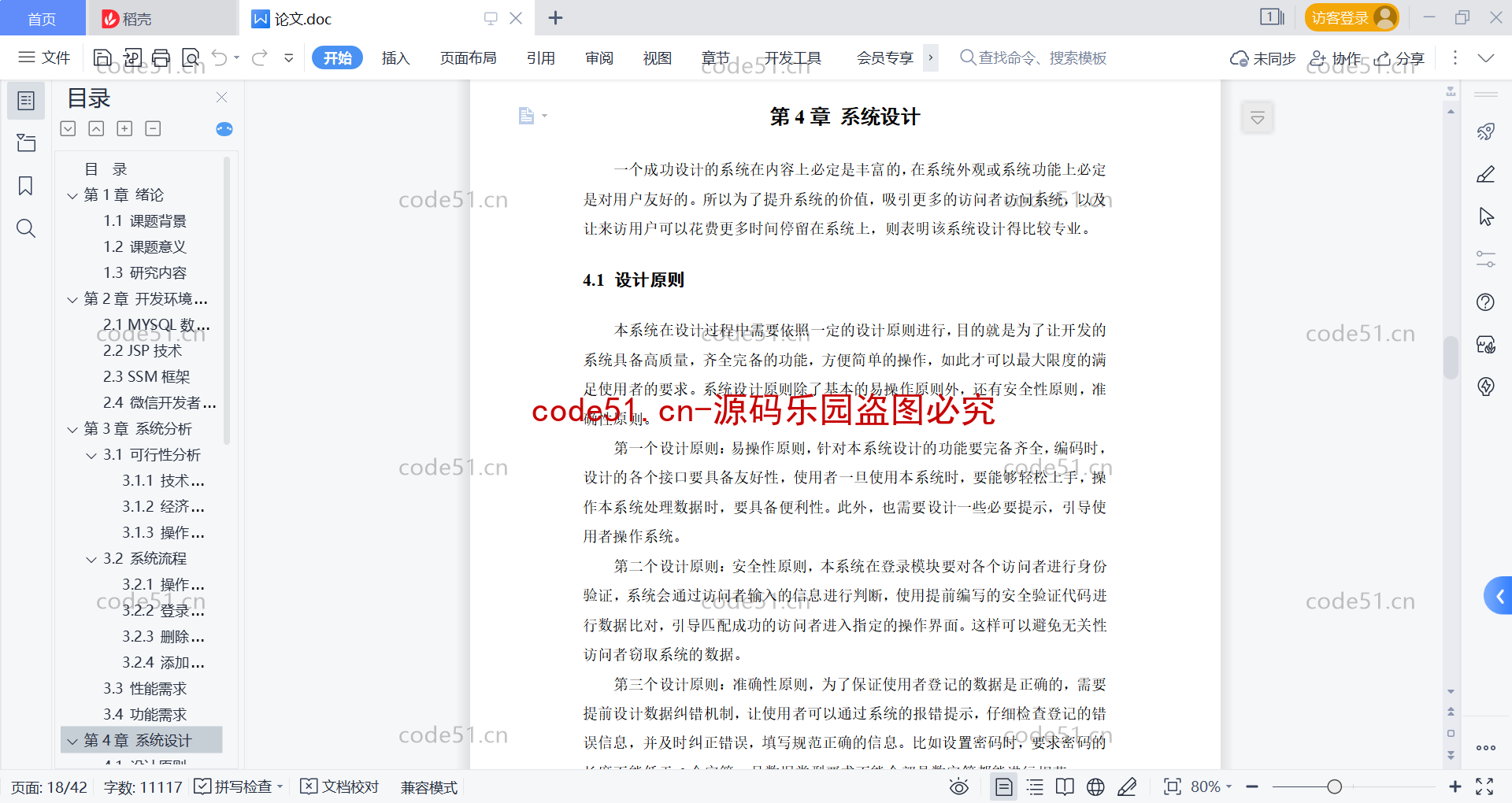Switch to the 稻壳 tab
Viewport: 1512px width, 803px height.
coord(161,18)
